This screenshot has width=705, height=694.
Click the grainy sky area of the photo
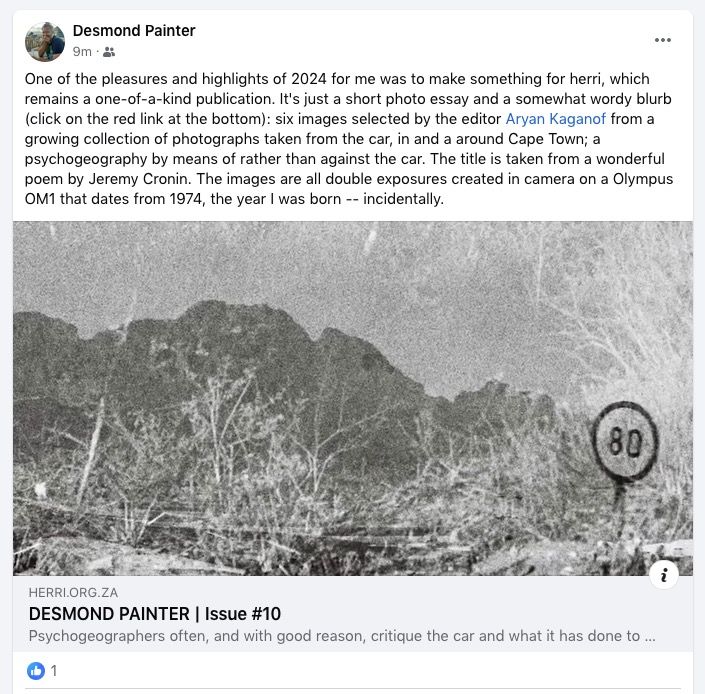315,265
